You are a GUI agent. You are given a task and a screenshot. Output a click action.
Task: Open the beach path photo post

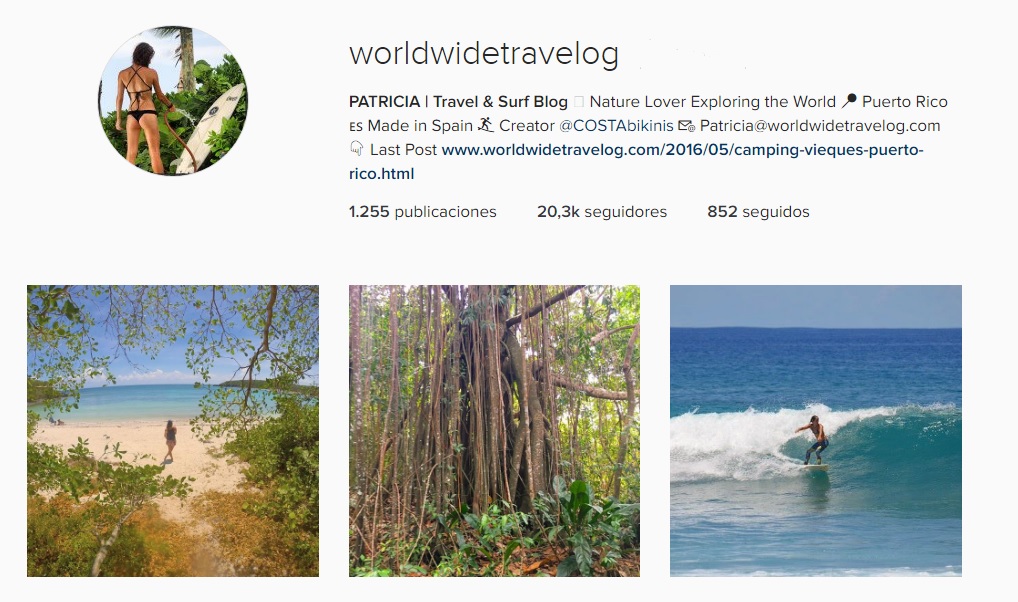click(x=173, y=431)
